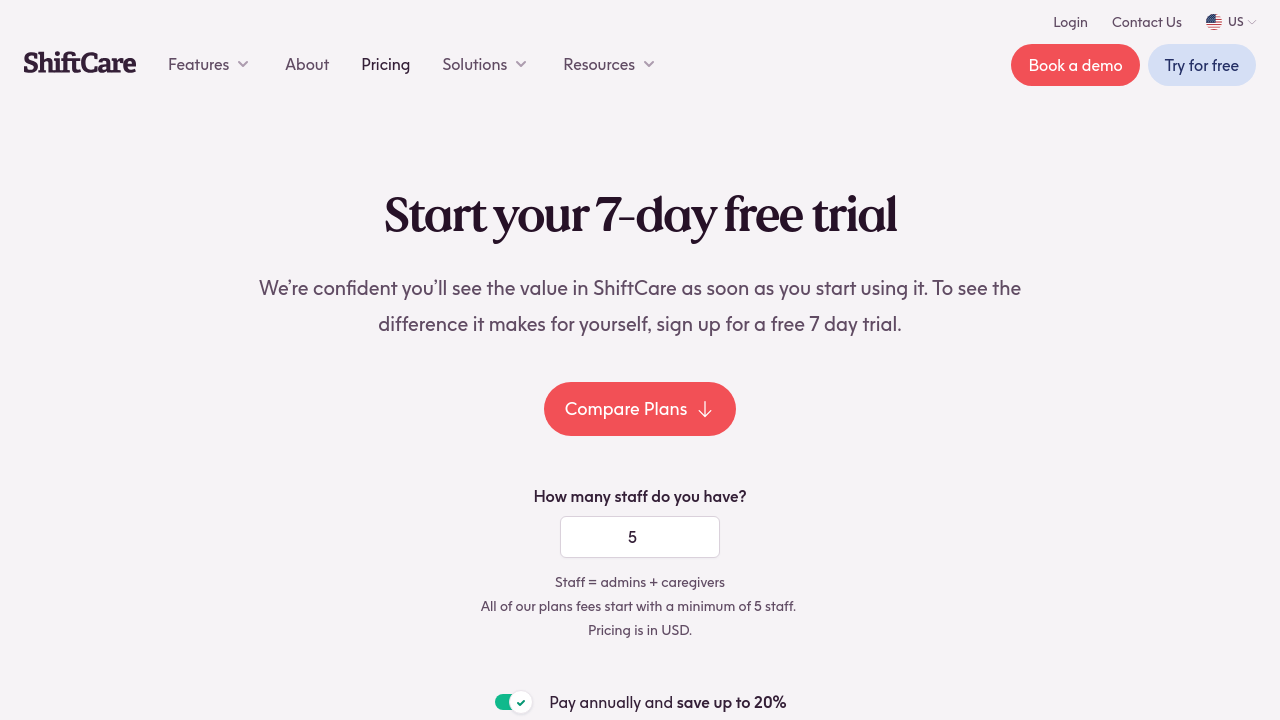Open the About page
The width and height of the screenshot is (1280, 720).
(307, 64)
